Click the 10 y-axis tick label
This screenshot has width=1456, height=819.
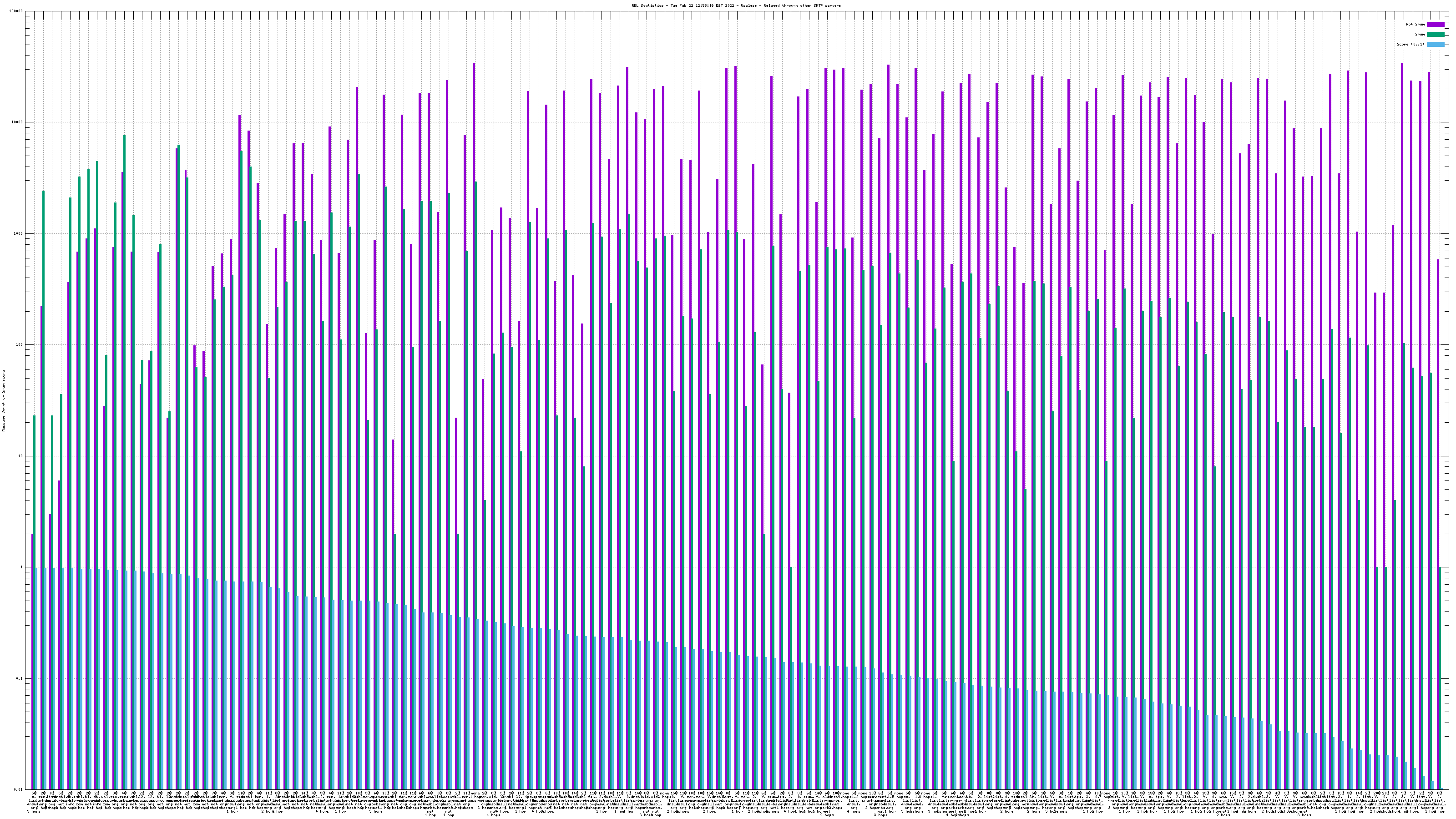coord(21,456)
